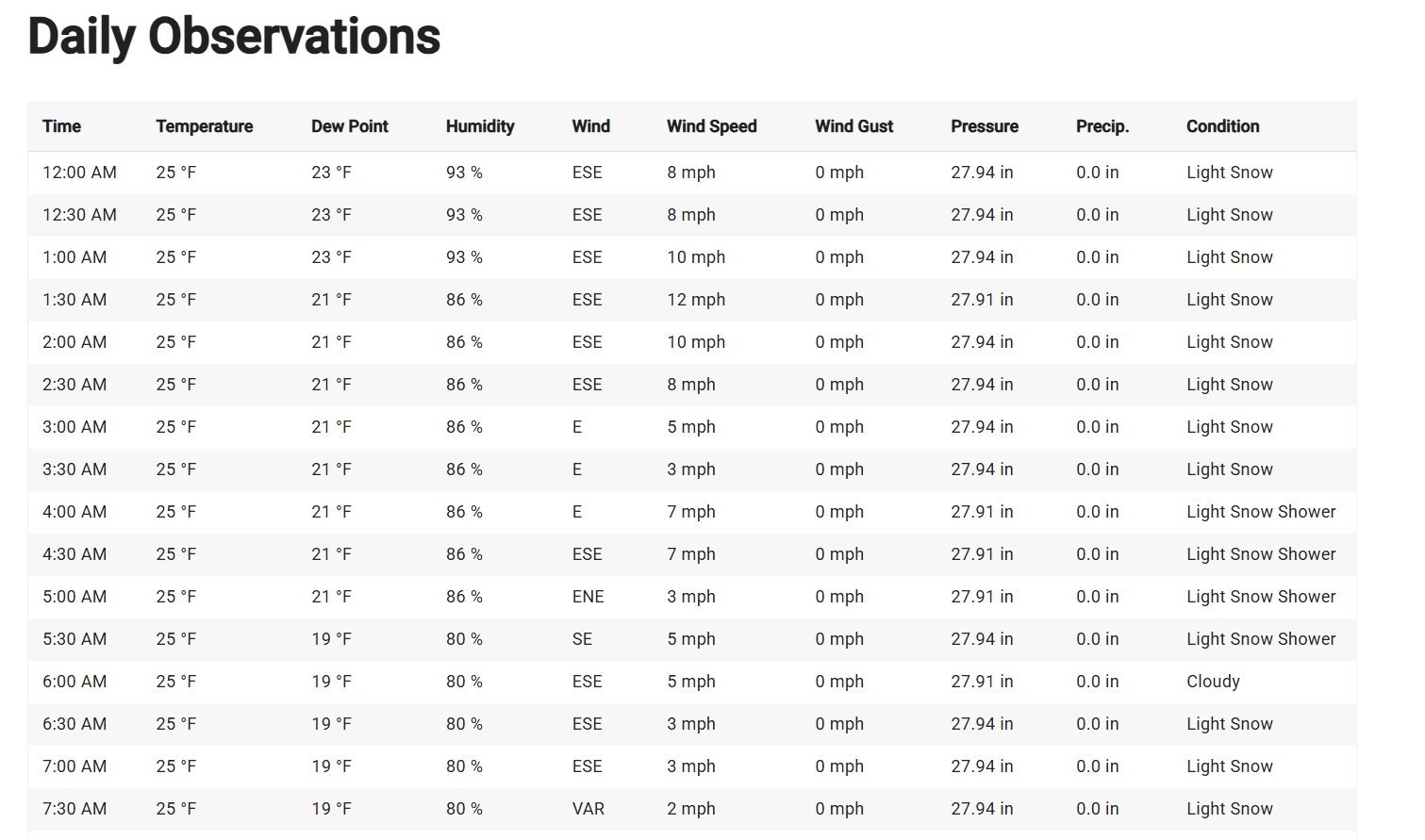Viewport: 1425px width, 840px height.
Task: Click the Wind Gust column header
Action: 853,126
